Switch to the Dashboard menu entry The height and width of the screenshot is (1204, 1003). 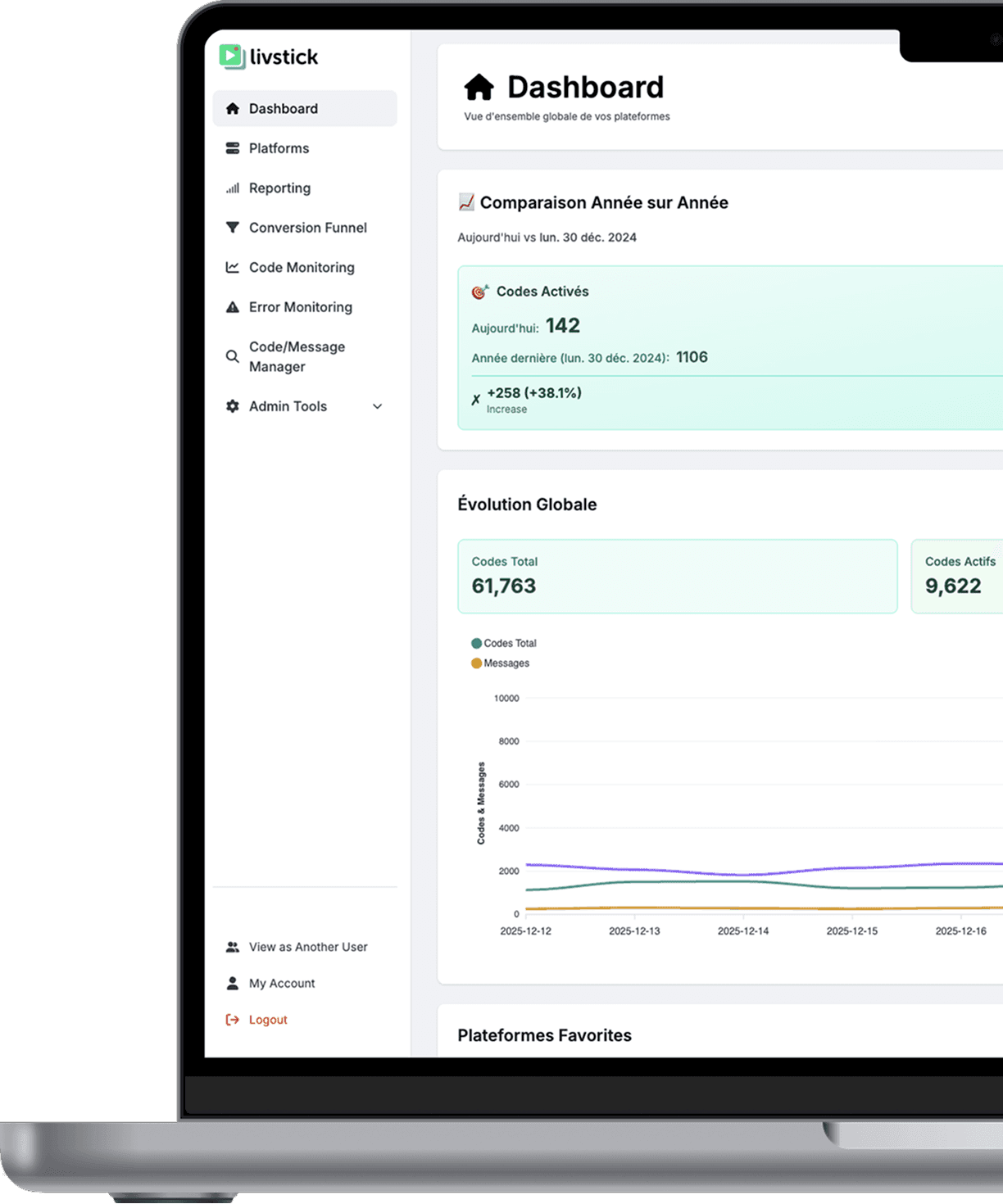click(284, 108)
